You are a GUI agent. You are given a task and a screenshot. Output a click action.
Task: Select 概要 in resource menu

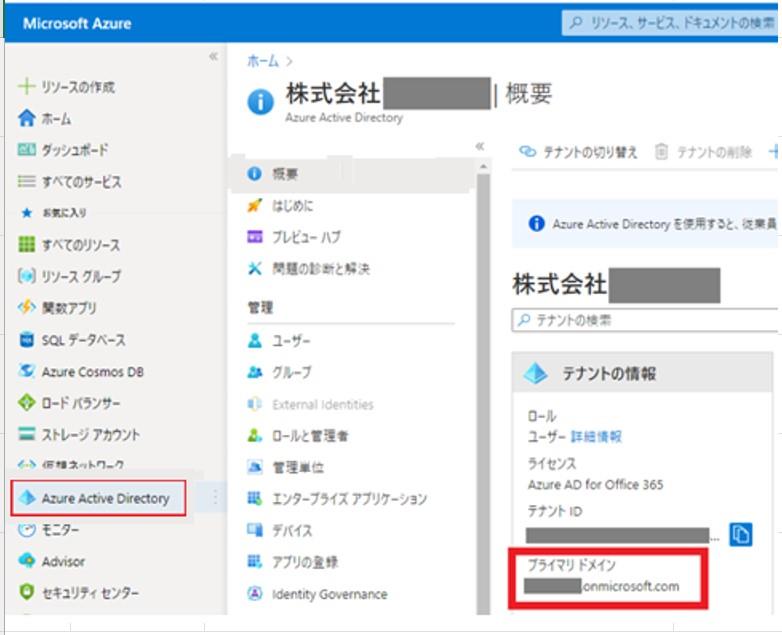tap(349, 174)
